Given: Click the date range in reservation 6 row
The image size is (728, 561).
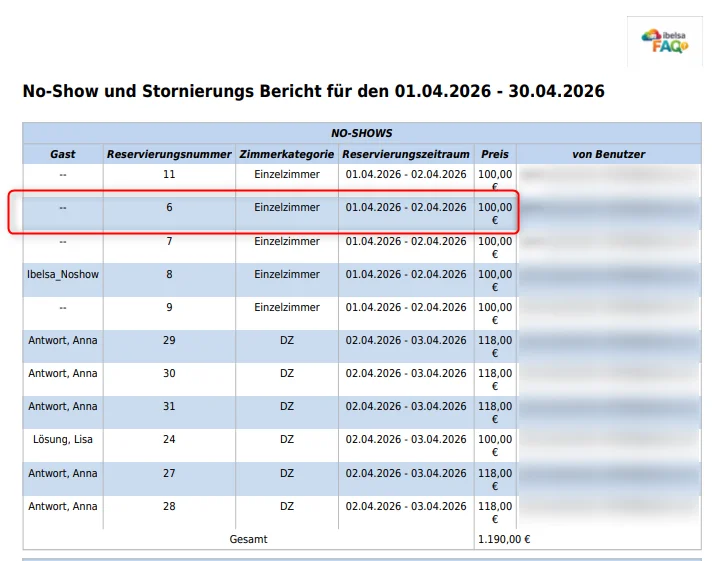Looking at the screenshot, I should click(406, 208).
